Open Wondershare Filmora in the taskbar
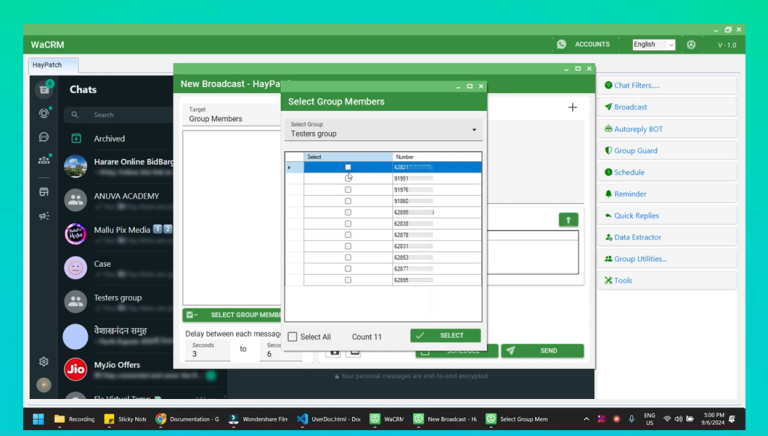 [256, 419]
